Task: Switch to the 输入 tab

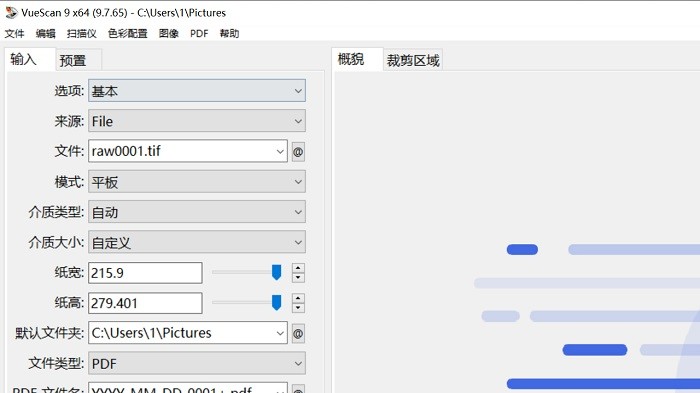Action: pos(29,59)
